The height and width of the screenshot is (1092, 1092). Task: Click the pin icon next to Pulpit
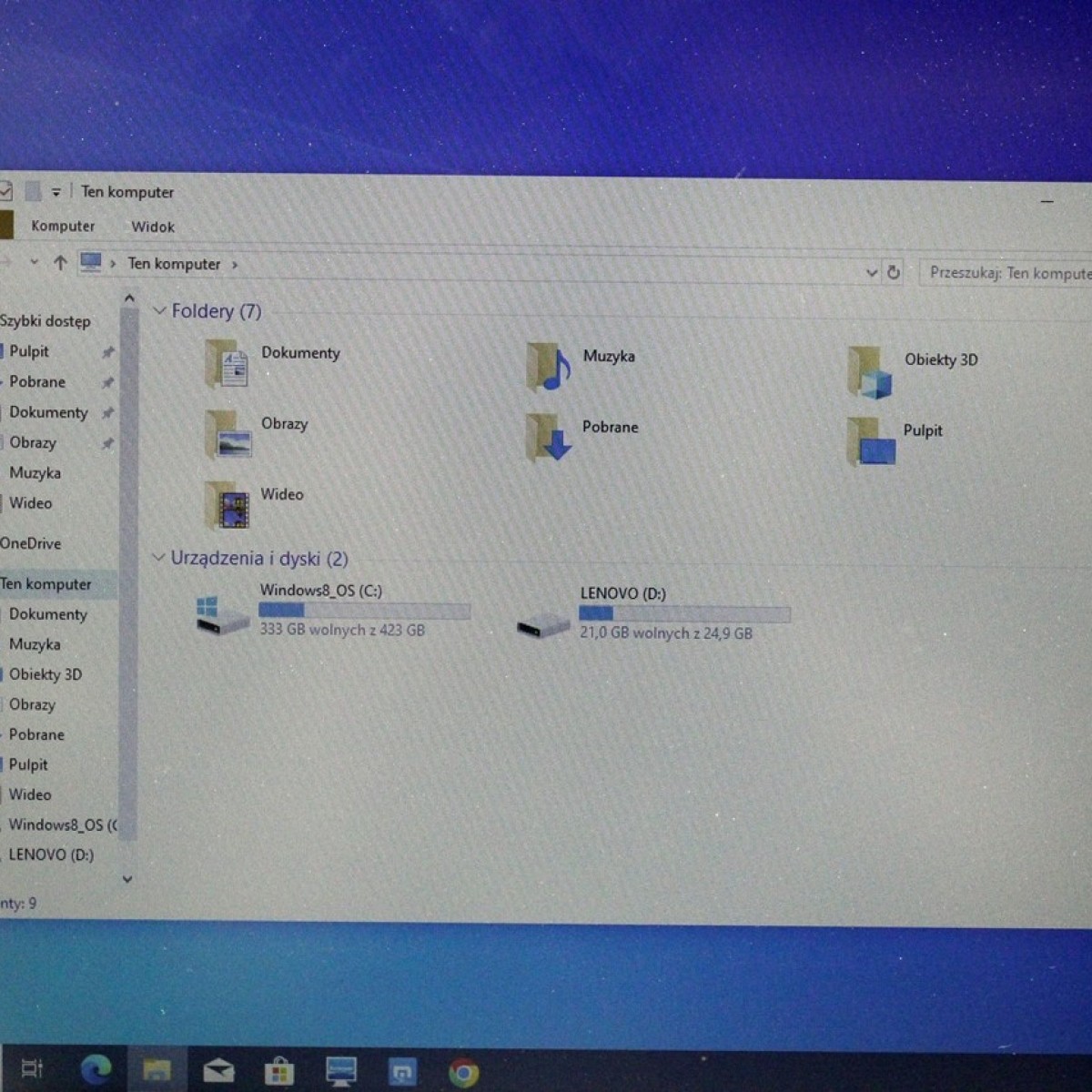point(107,352)
